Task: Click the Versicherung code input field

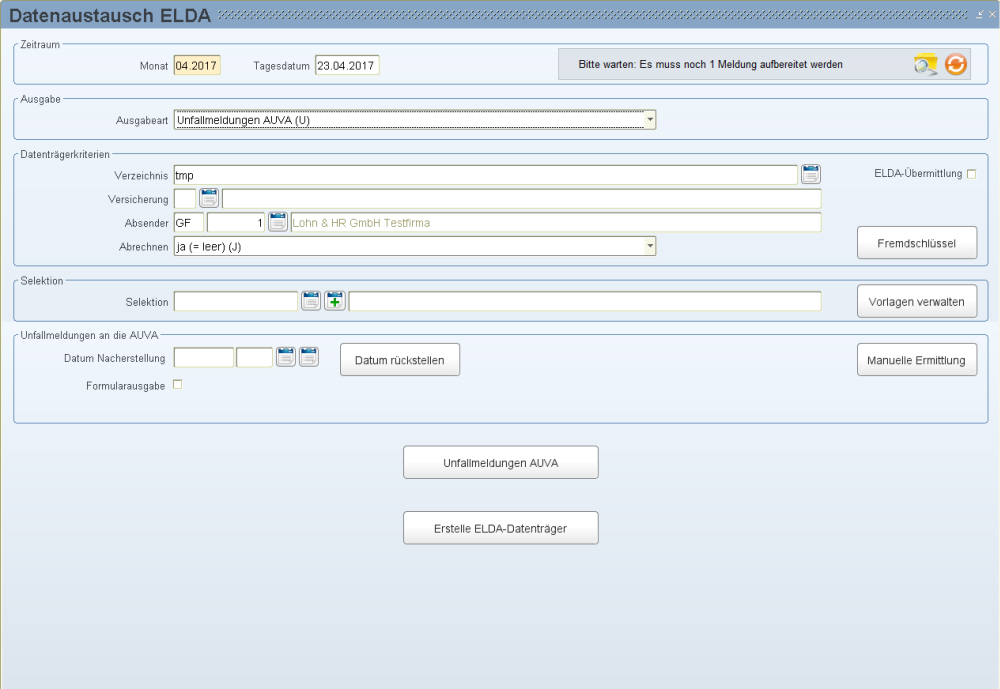Action: click(185, 199)
